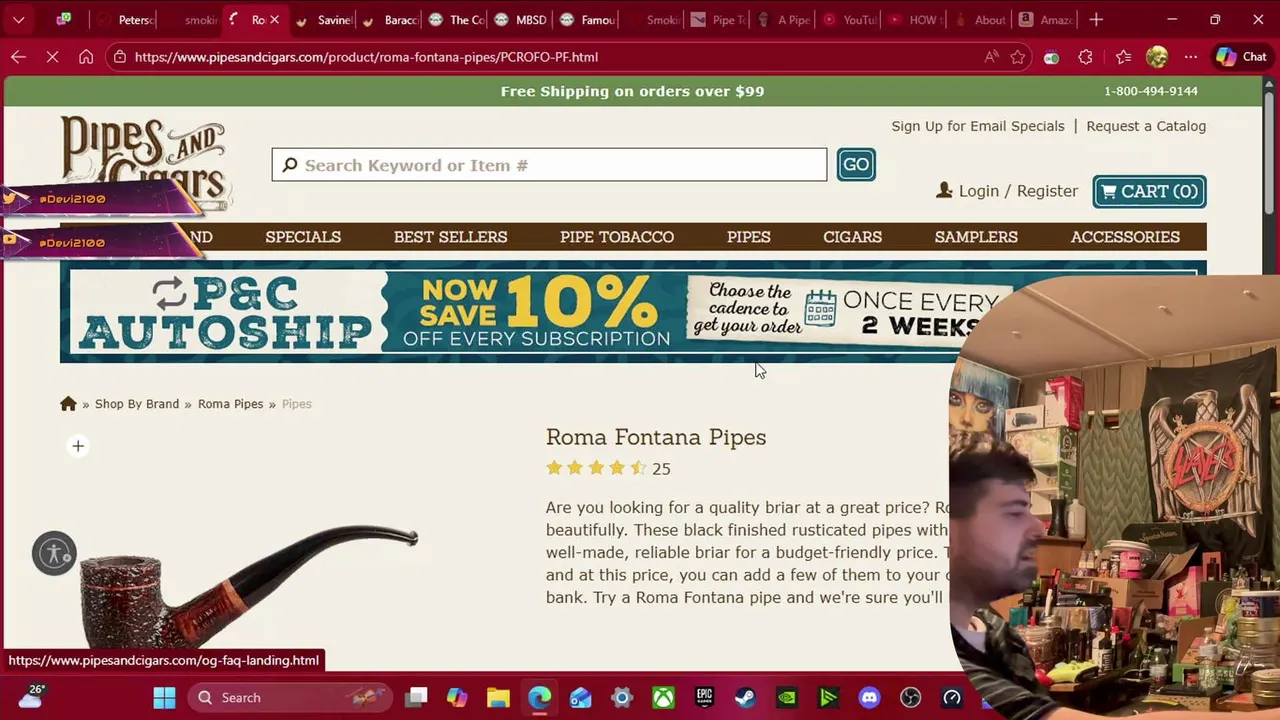Open the CIGARS menu
Image resolution: width=1280 pixels, height=720 pixels.
click(852, 237)
